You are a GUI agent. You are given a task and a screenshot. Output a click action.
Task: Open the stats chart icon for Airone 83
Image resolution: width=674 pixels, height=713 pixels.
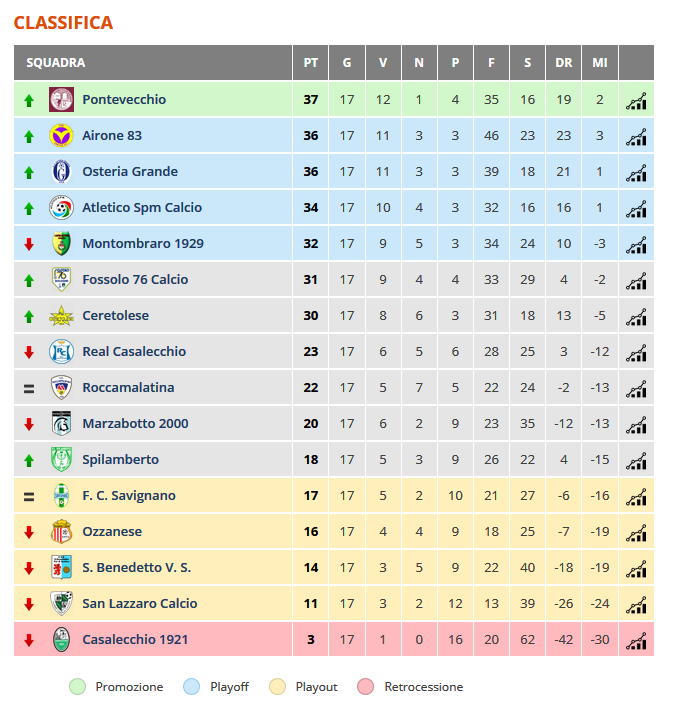(x=636, y=136)
